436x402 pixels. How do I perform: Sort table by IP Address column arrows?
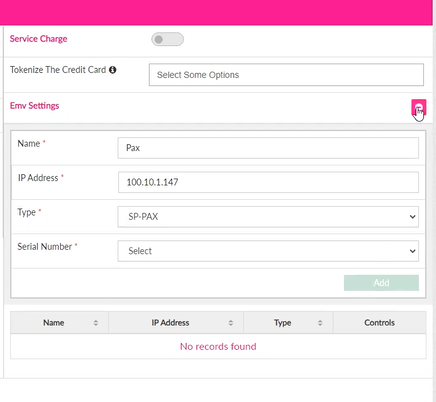coord(231,323)
